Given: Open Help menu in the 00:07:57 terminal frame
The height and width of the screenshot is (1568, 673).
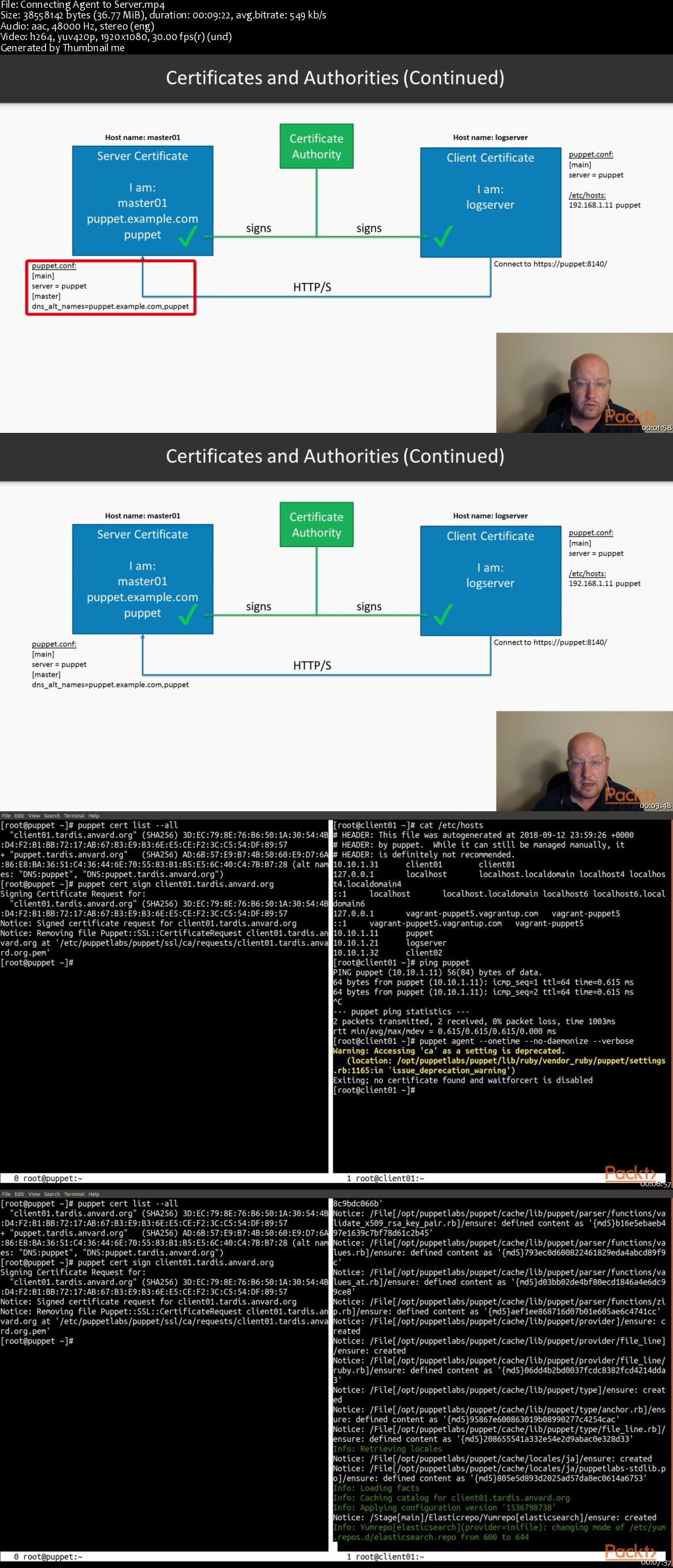Looking at the screenshot, I should (x=94, y=1194).
